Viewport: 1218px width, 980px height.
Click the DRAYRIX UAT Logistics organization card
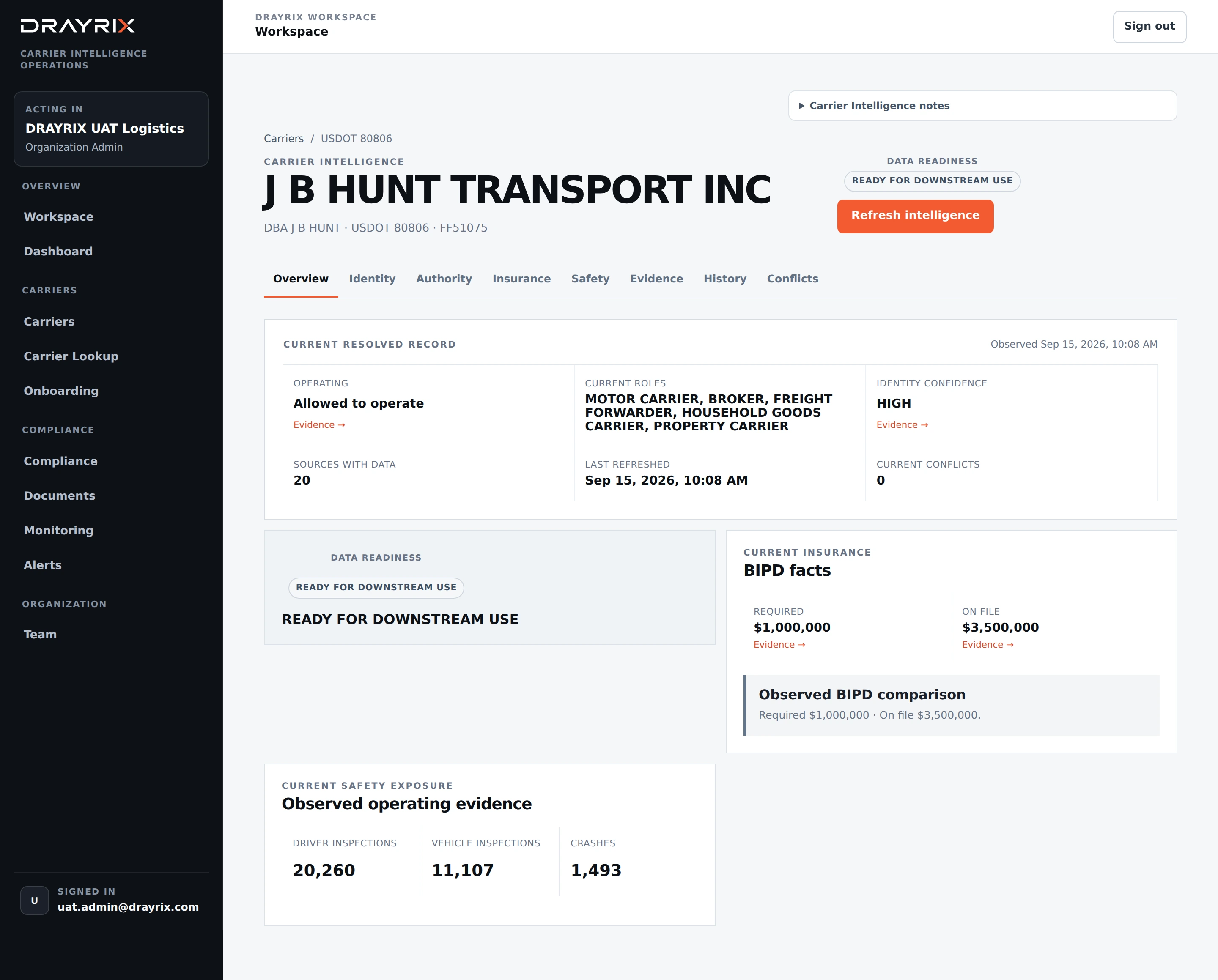[111, 129]
